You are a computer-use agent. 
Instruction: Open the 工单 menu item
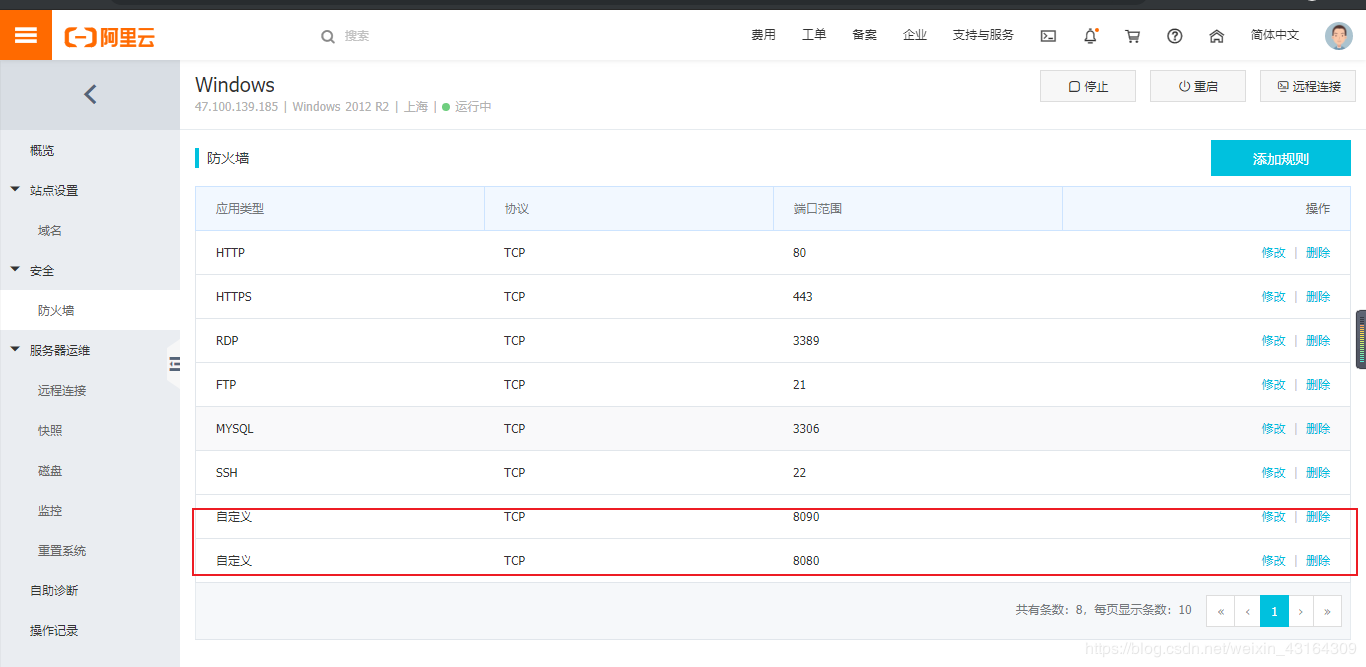coord(814,34)
